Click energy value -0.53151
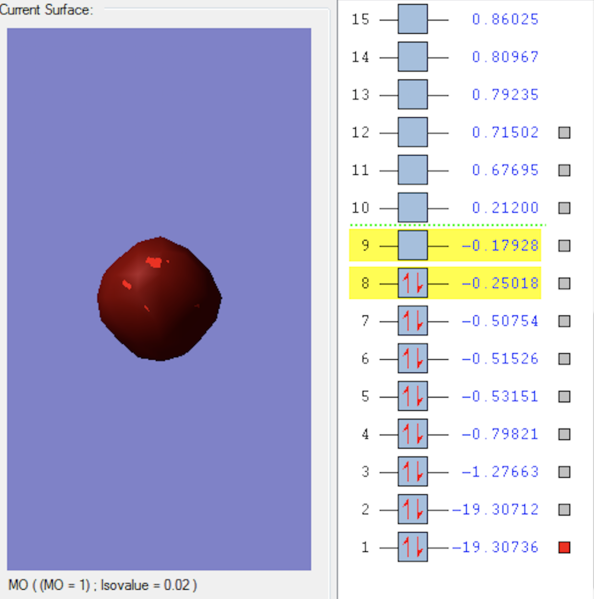The image size is (594, 599). [500, 396]
